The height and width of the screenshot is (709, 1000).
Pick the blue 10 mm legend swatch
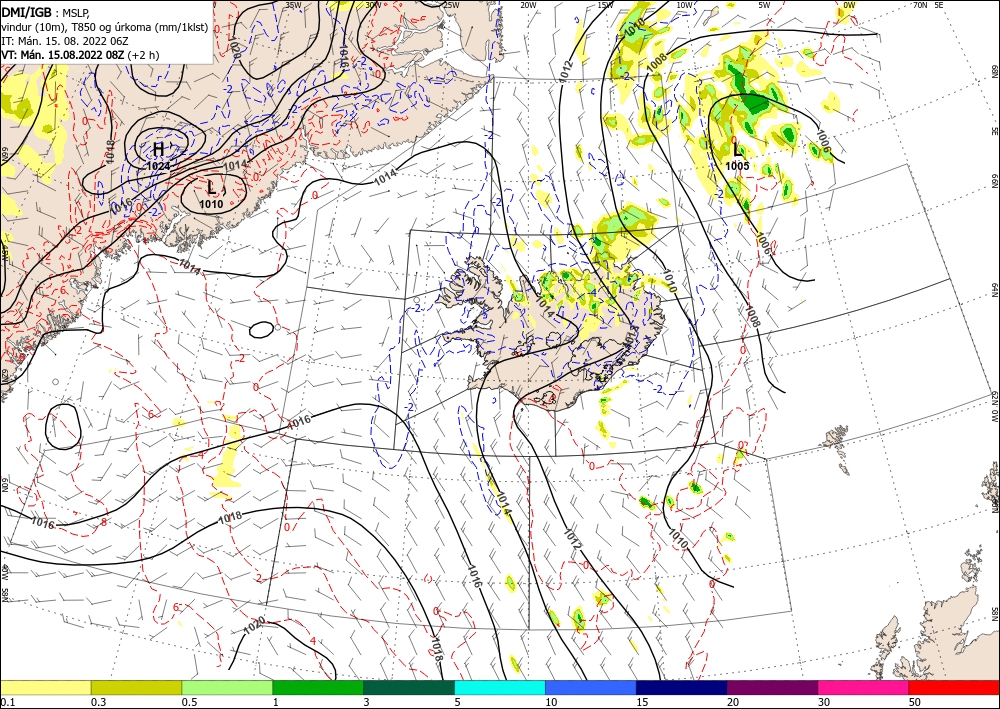click(591, 687)
